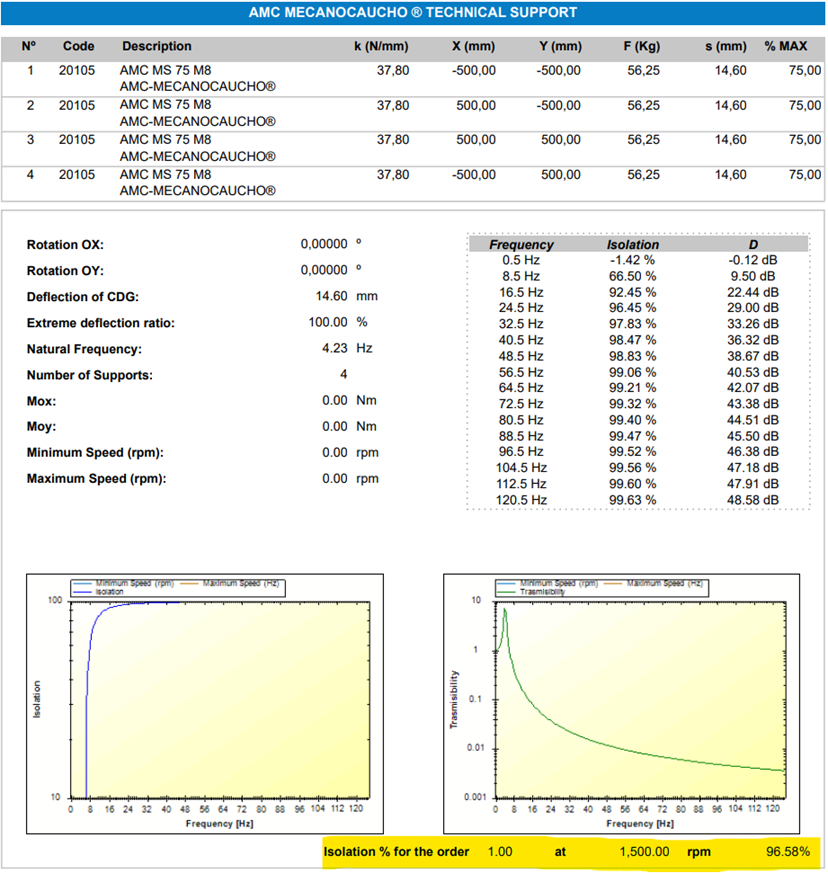Select the Code column header
828x873 pixels.
(x=79, y=46)
